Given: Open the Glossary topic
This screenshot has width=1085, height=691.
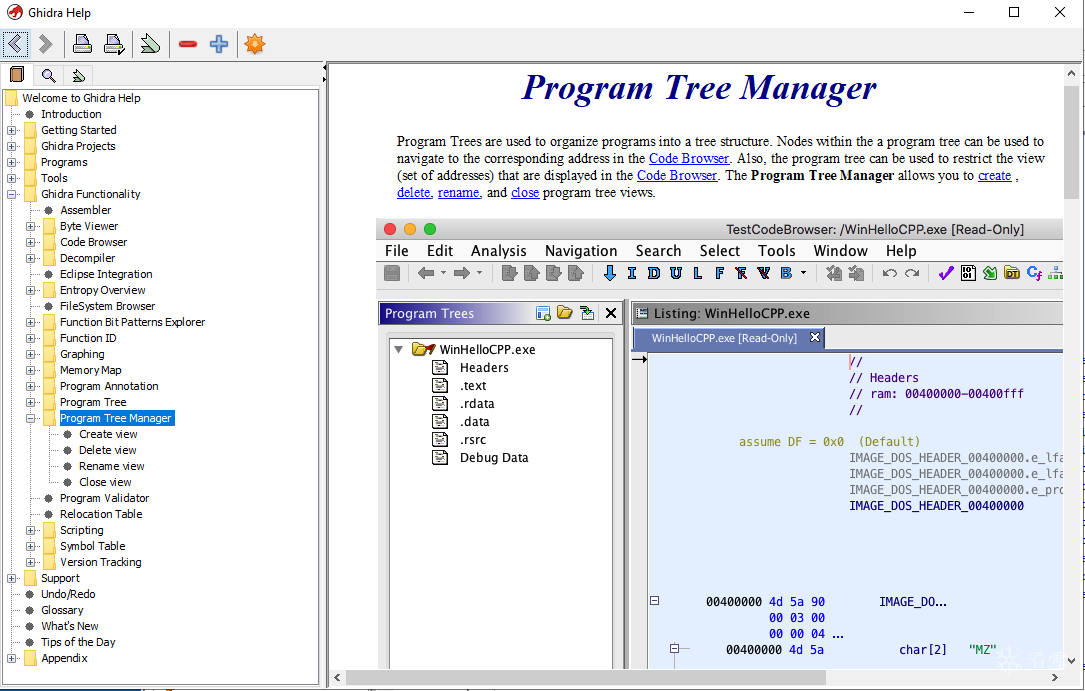Looking at the screenshot, I should pos(62,610).
